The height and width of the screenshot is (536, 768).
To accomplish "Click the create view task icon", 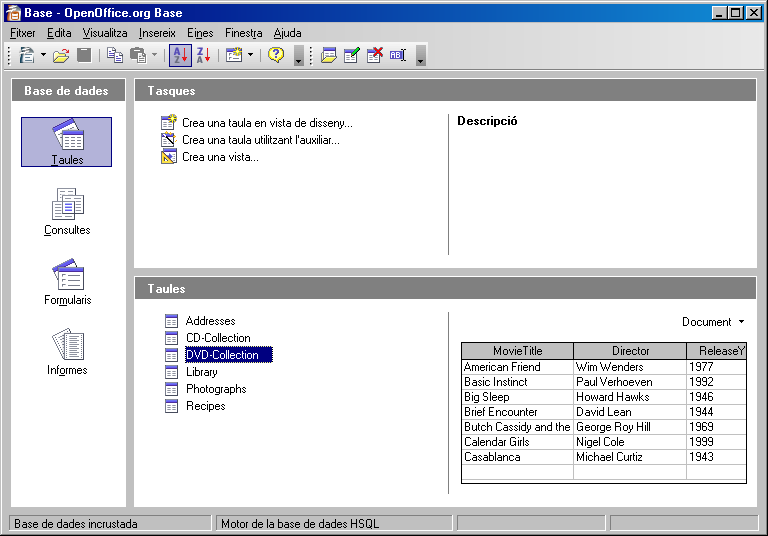I will click(x=168, y=157).
